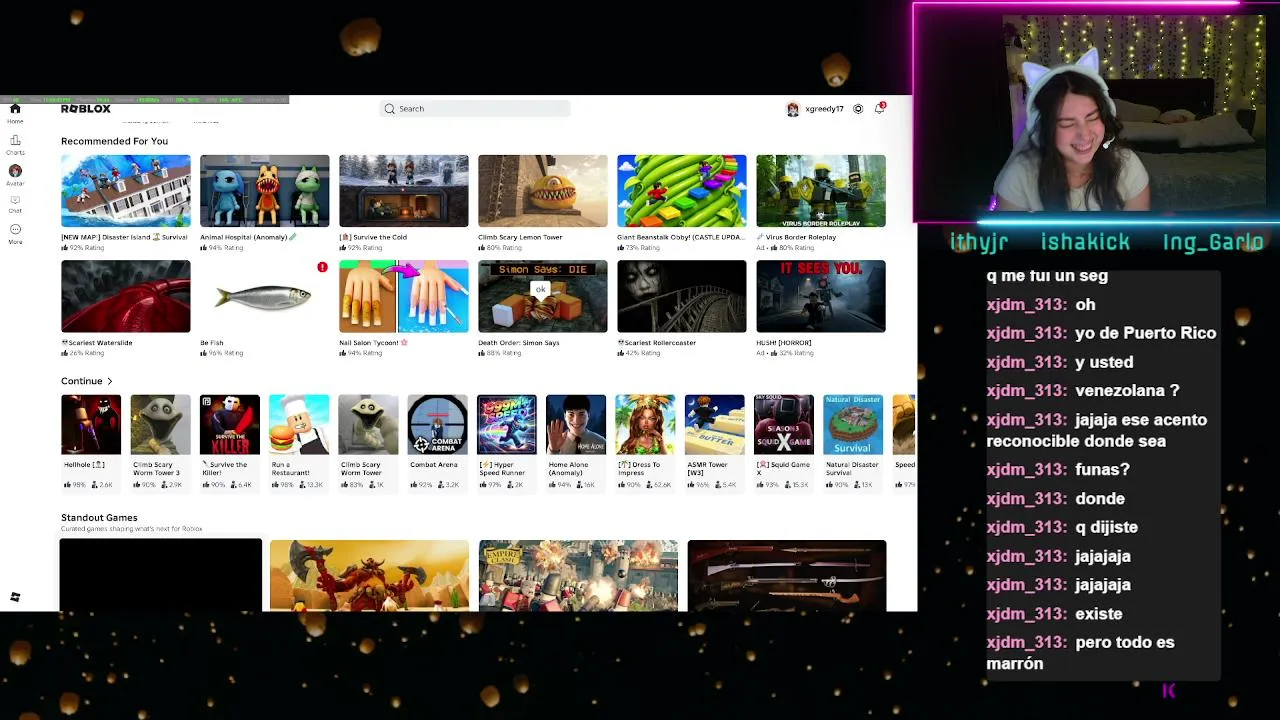1280x720 pixels.
Task: Open Survive the Cold thumbnail
Action: [x=404, y=191]
